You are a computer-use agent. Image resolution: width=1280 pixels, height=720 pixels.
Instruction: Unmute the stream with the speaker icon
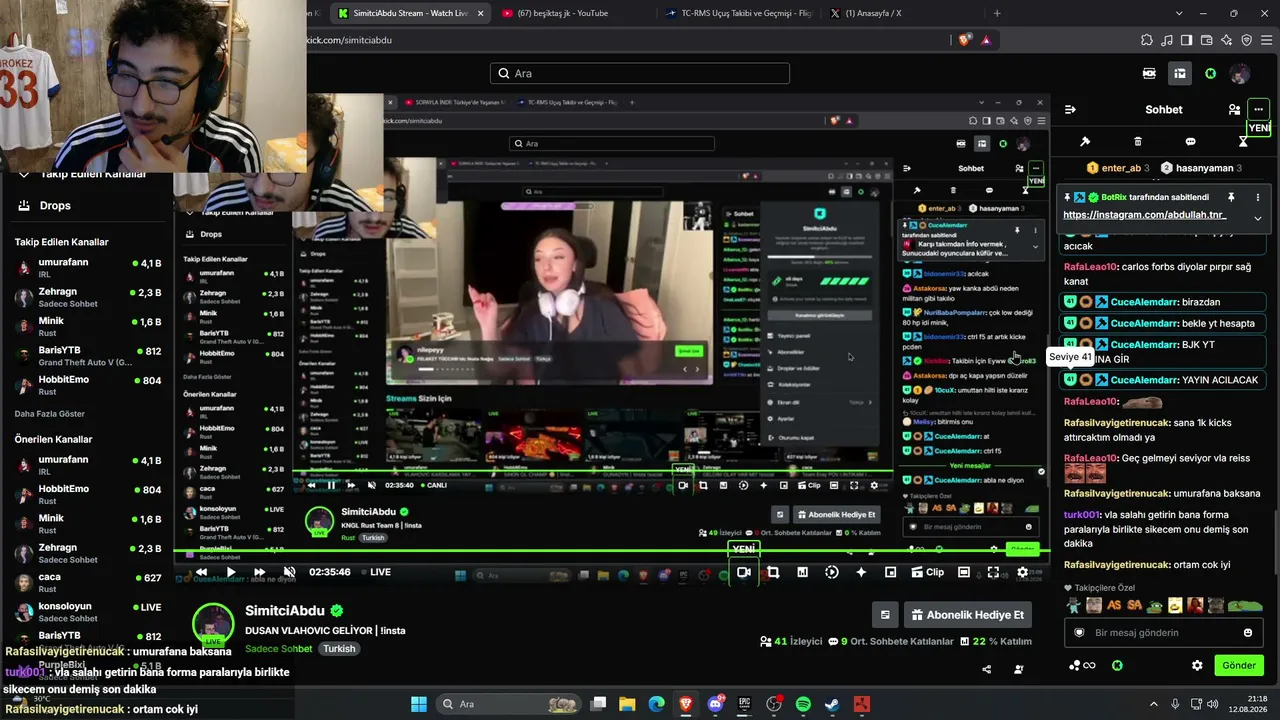pyautogui.click(x=290, y=572)
